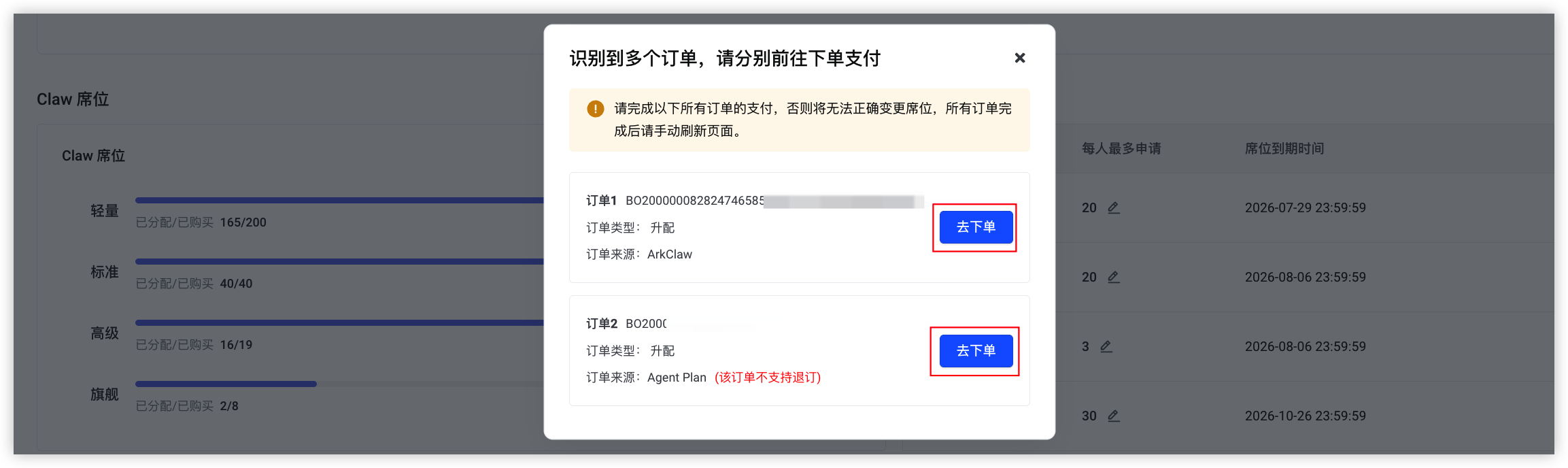Edit the per-person limit of 30
Screen dimensions: 1568x468
coord(1113,416)
